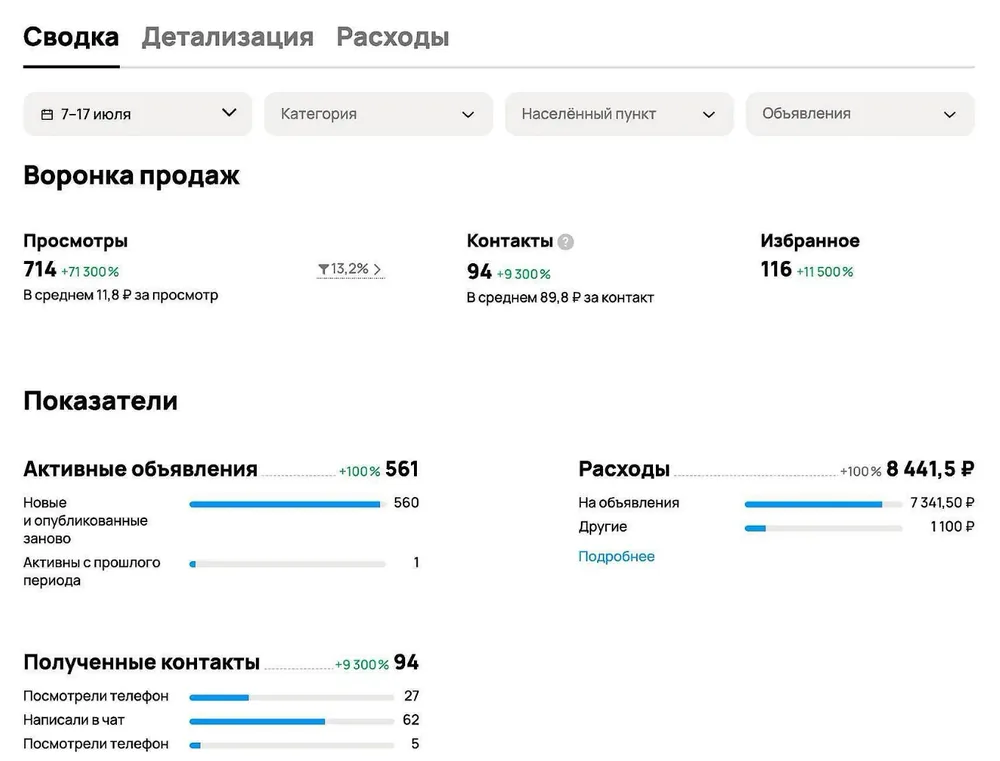Click the chevron in the 7–17 июля filter
Screen dimensions: 1000x761
[x=229, y=113]
